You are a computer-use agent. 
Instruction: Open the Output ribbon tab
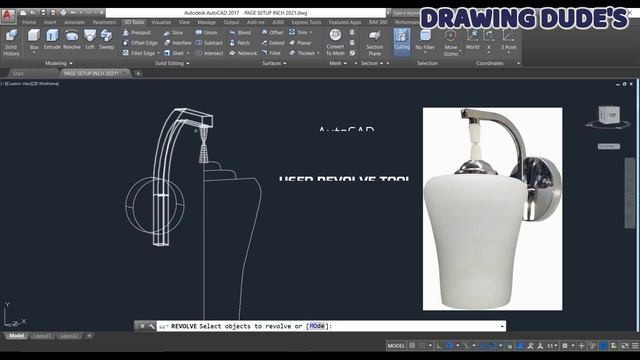(x=231, y=22)
